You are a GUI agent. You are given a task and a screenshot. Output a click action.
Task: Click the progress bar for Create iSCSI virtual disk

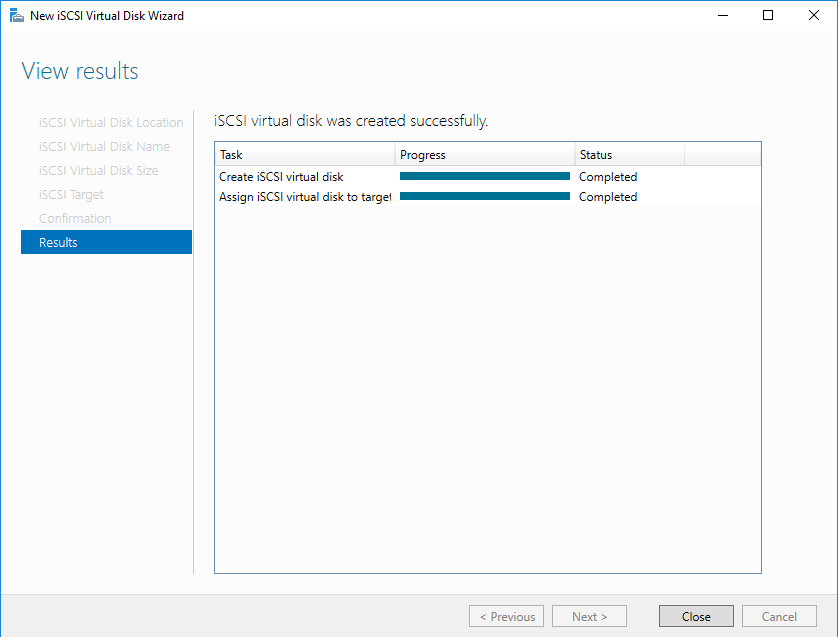coord(484,177)
